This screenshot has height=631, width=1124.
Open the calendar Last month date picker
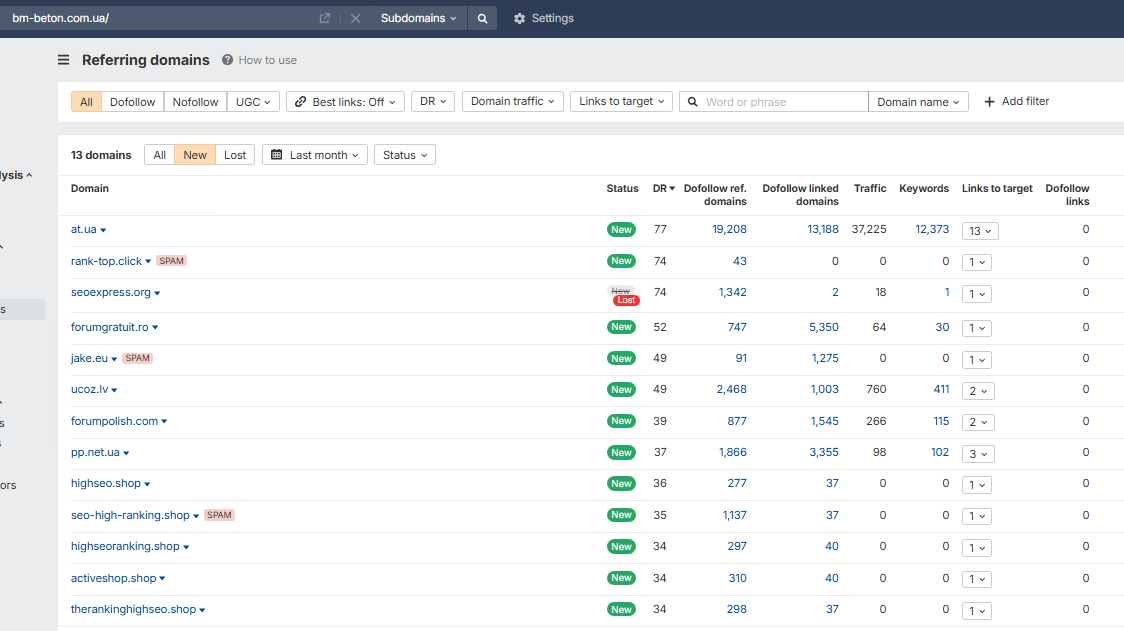315,155
